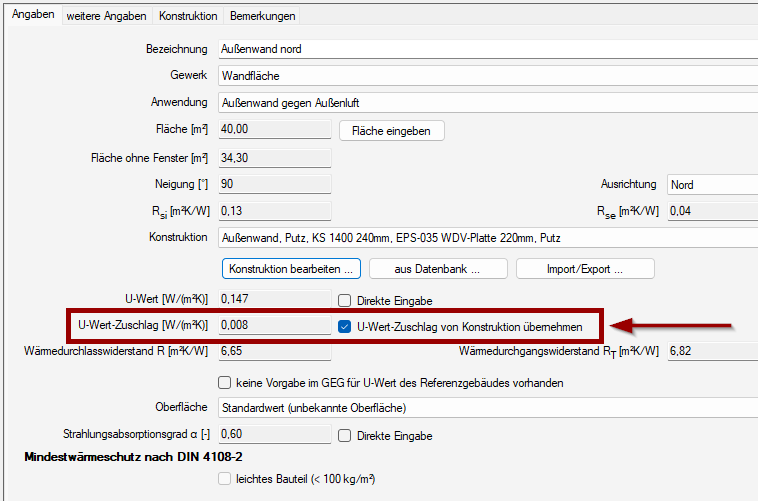Toggle the leichtes Bauteil checkbox

[x=225, y=480]
